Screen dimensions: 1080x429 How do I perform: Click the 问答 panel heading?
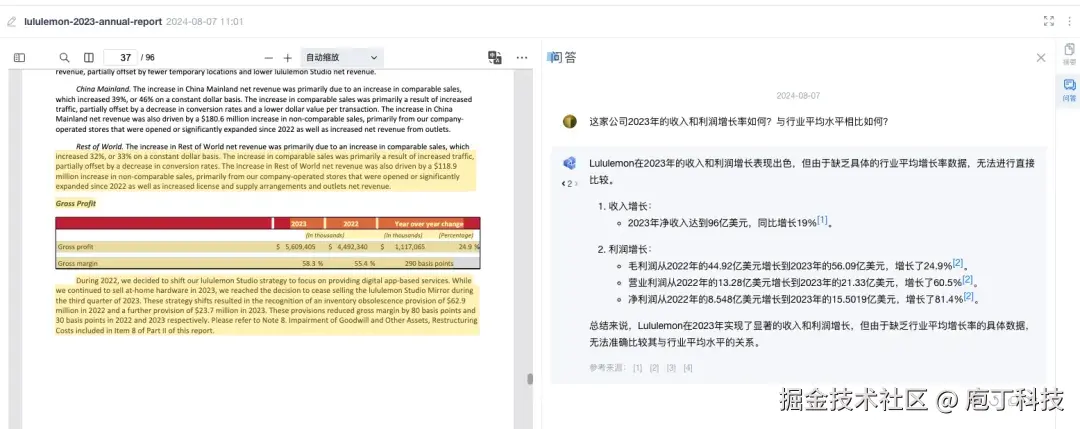(x=564, y=58)
